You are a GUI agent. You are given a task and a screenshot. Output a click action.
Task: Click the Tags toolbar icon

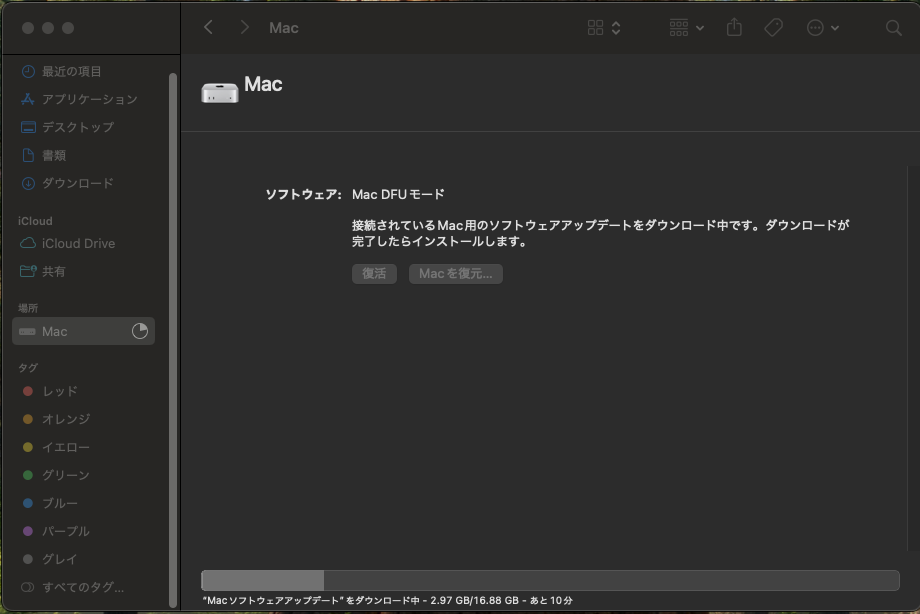(x=773, y=28)
